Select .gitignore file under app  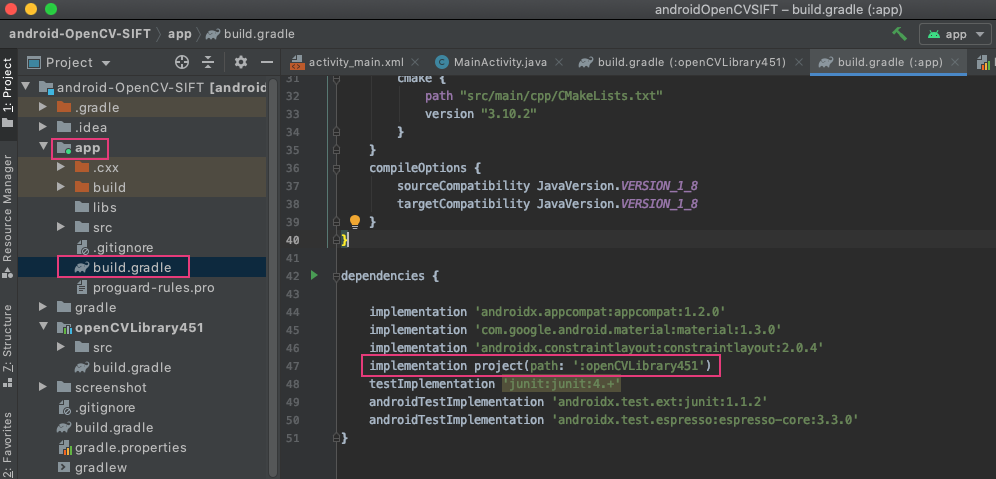[114, 247]
